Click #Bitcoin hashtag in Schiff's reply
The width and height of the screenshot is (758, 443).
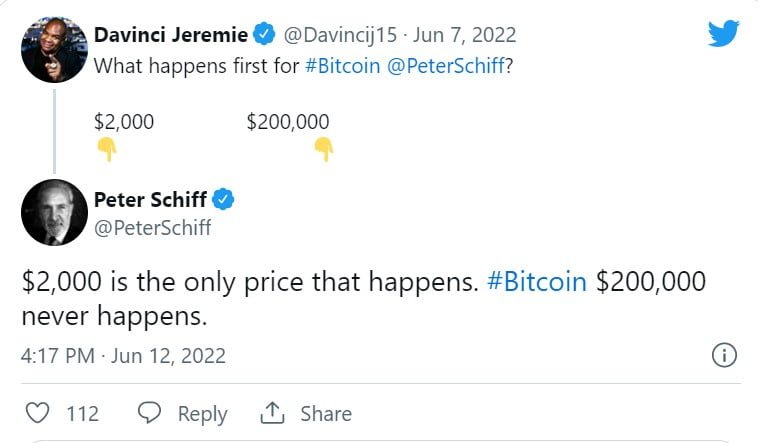(x=537, y=282)
